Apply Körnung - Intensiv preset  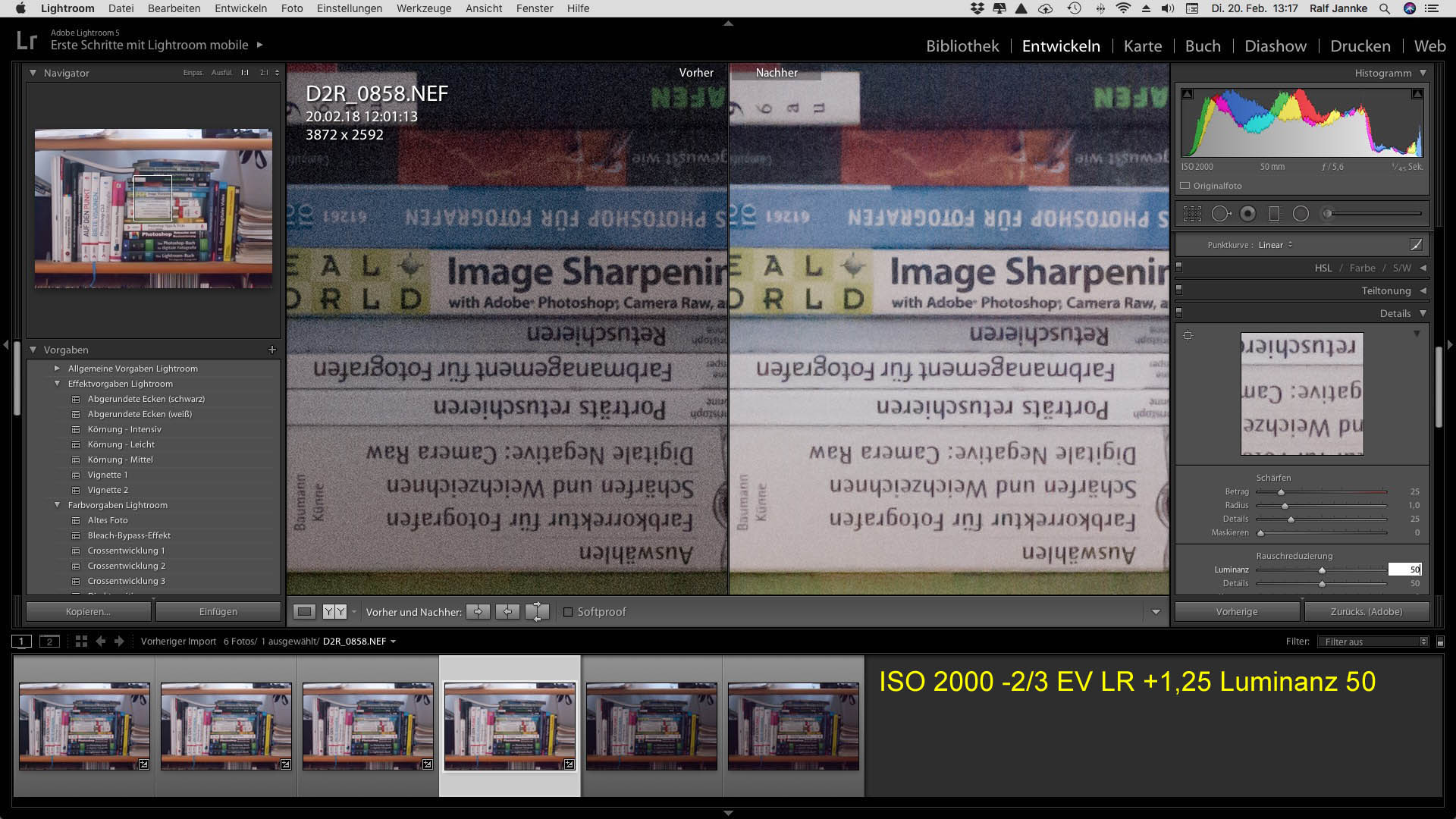(124, 429)
